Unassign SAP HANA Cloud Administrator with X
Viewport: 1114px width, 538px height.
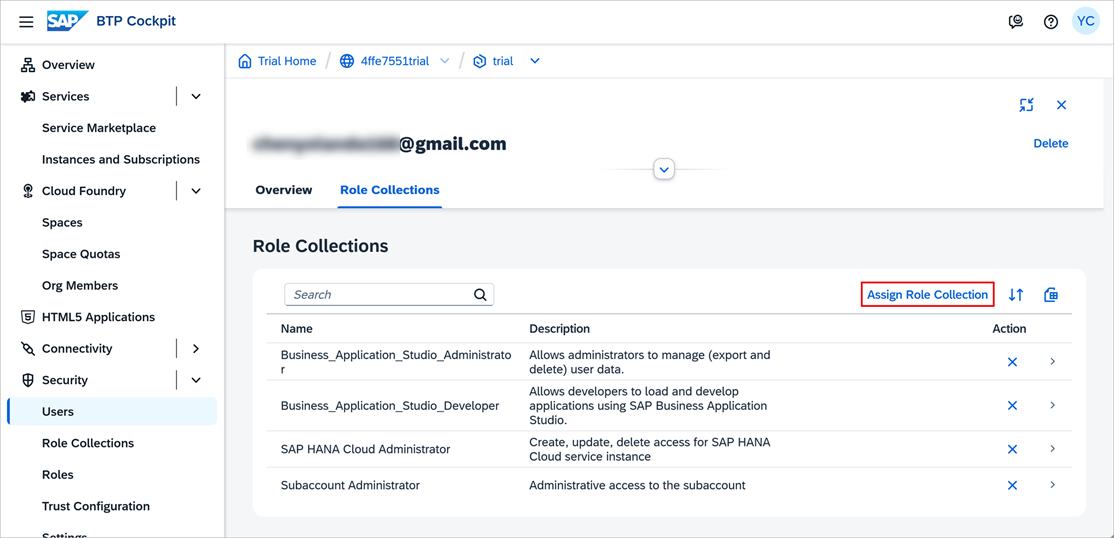tap(1013, 449)
